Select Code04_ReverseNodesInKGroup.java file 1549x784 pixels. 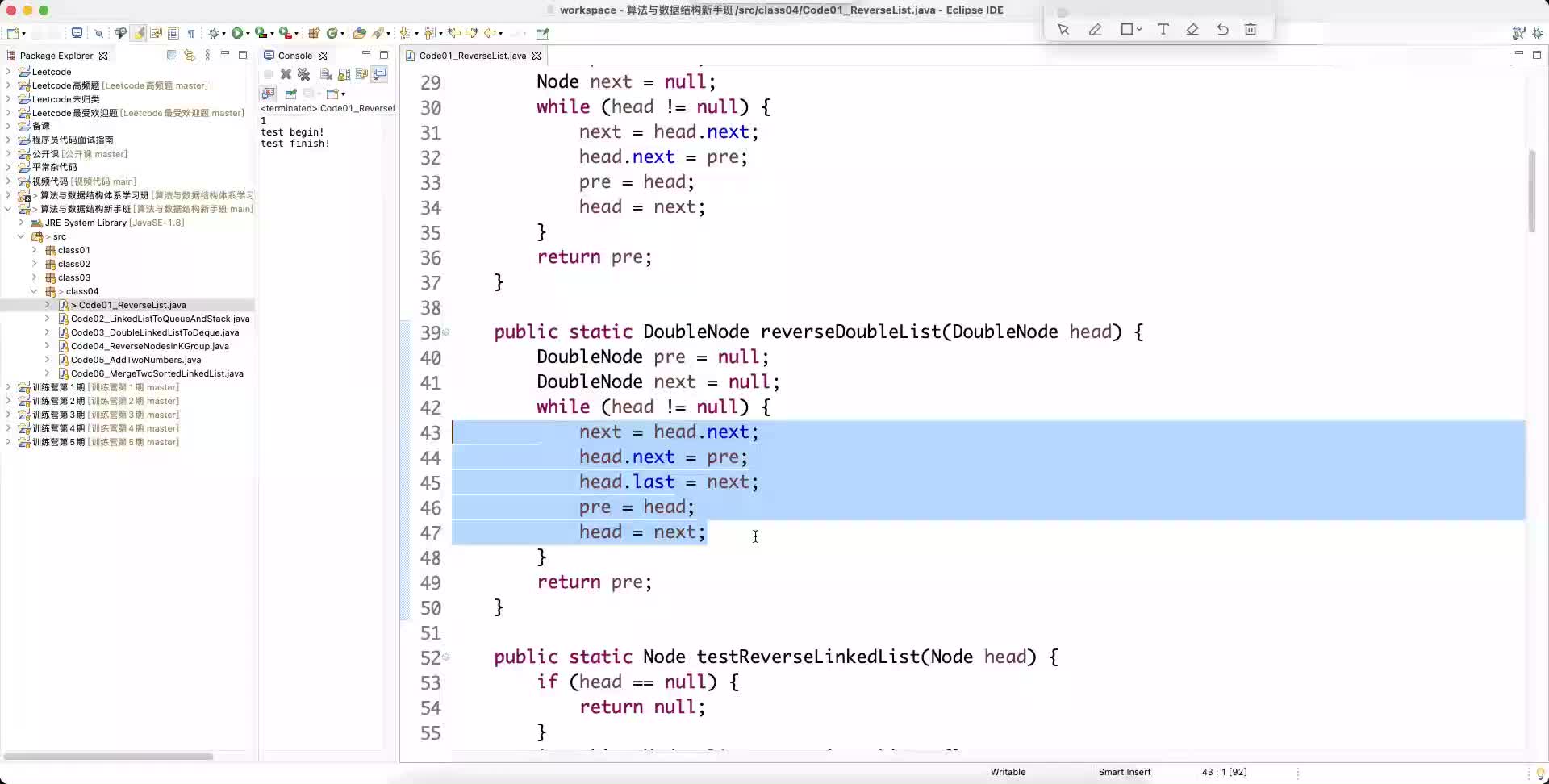click(149, 346)
